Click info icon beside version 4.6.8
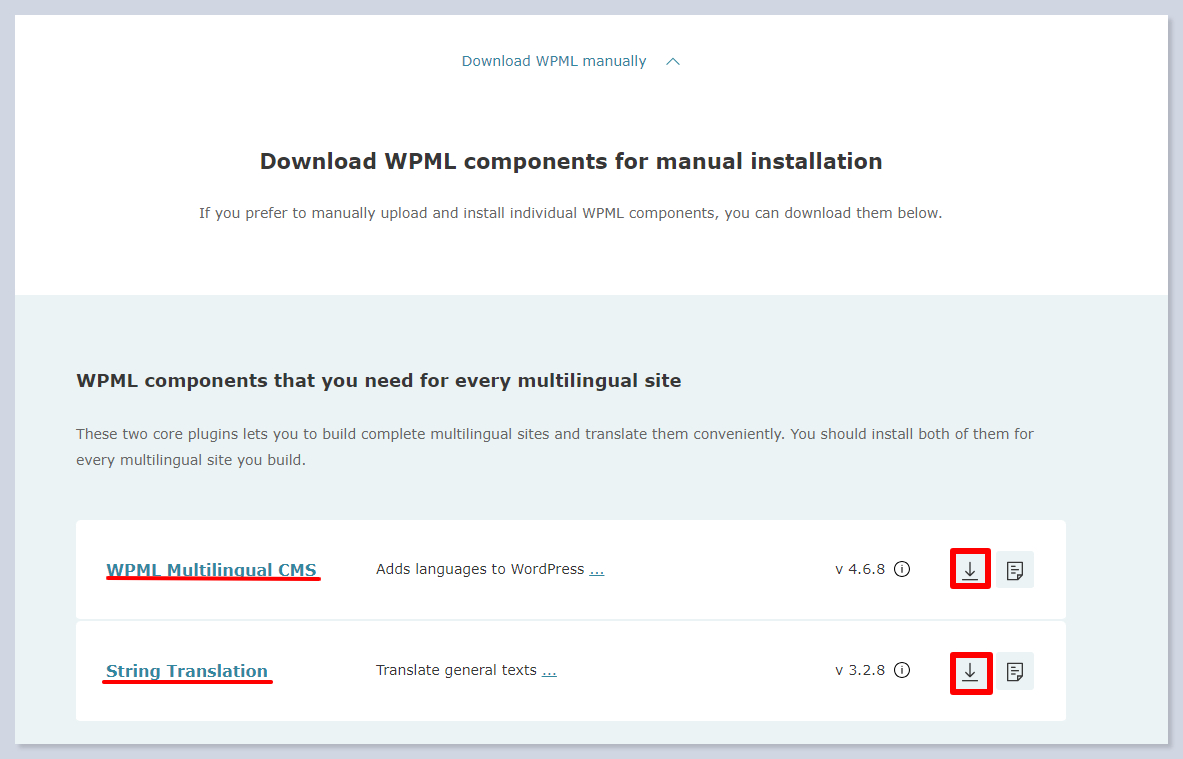This screenshot has width=1183, height=759. pos(902,570)
